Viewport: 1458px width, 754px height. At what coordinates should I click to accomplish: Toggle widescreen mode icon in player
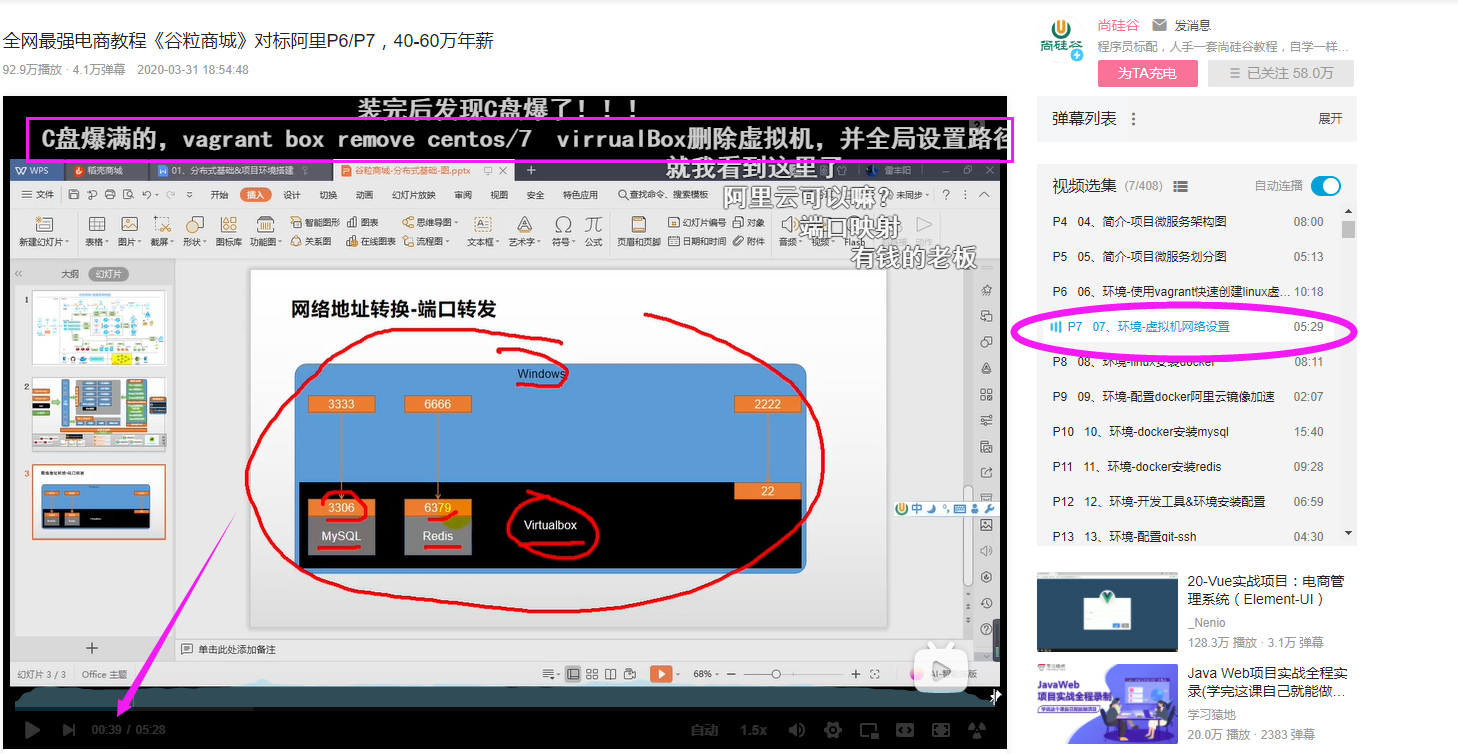(x=905, y=730)
